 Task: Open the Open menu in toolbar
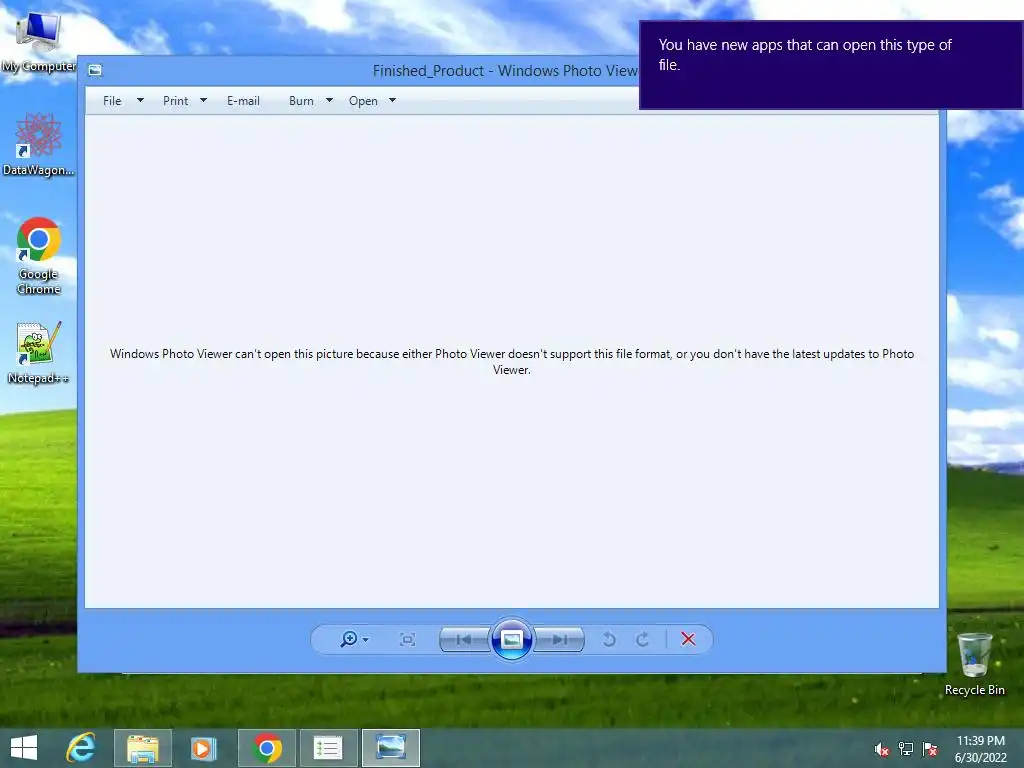click(363, 101)
